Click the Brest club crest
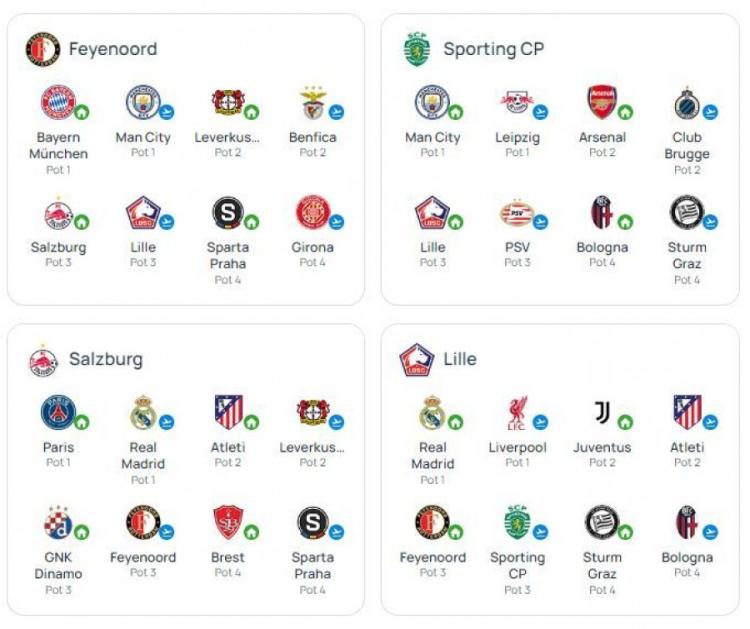 tap(227, 523)
